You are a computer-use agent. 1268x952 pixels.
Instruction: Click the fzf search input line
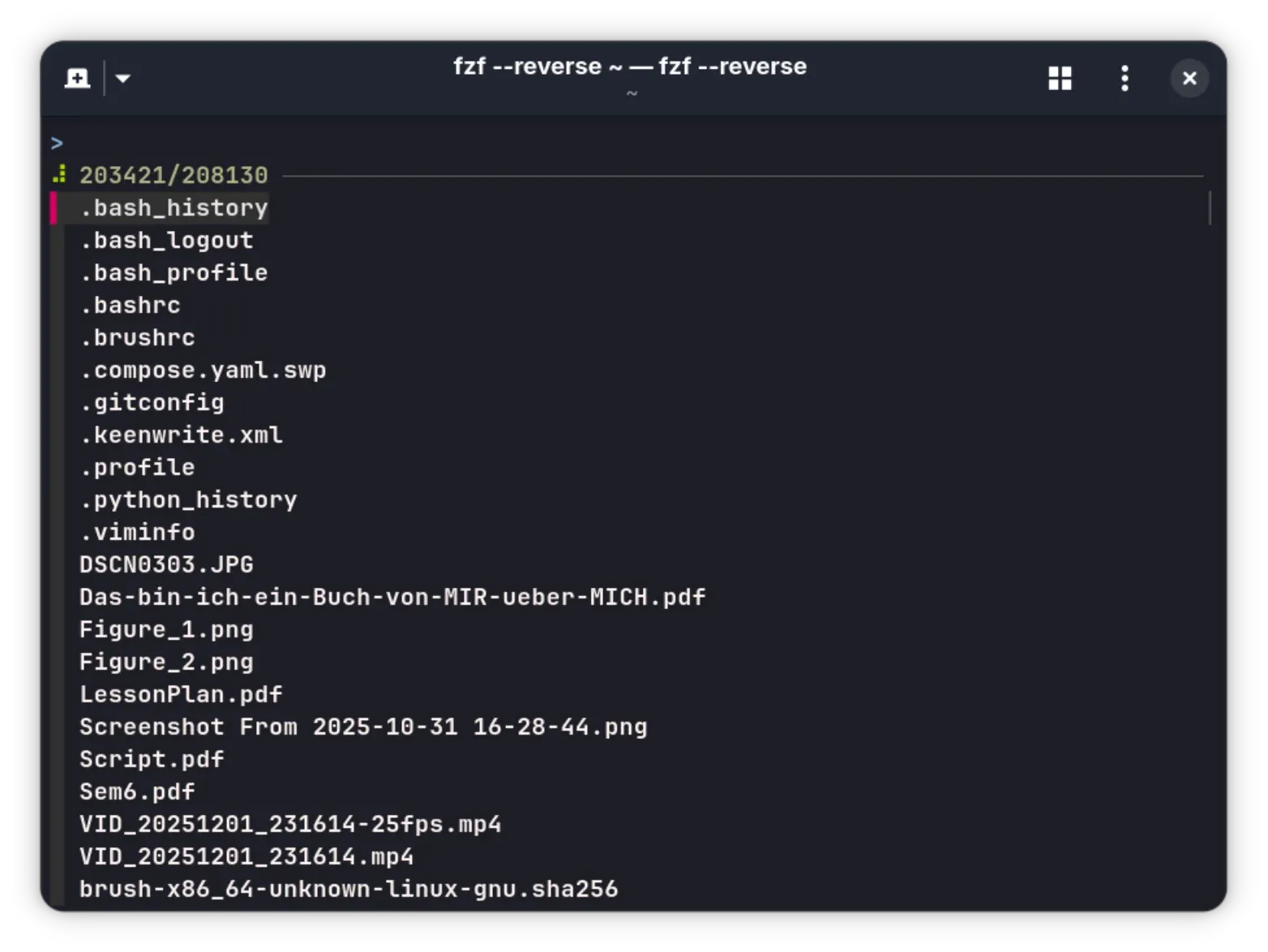pyautogui.click(x=243, y=142)
